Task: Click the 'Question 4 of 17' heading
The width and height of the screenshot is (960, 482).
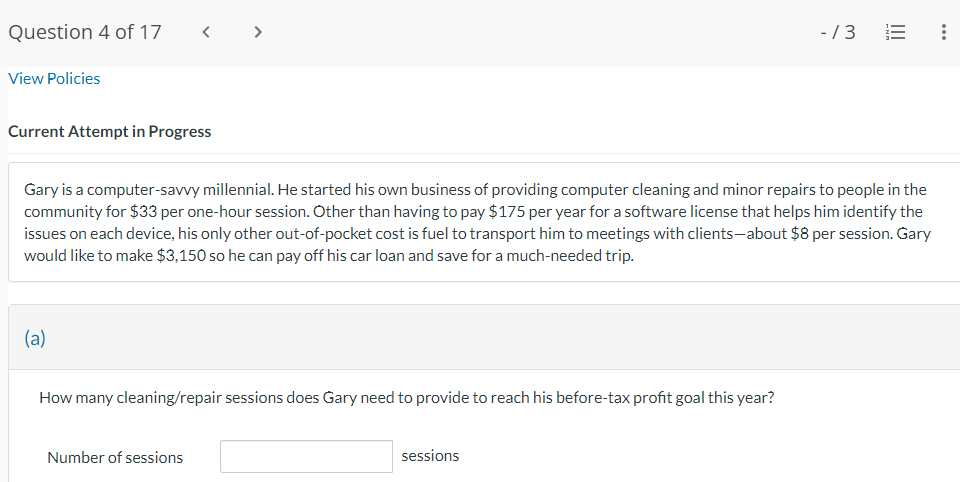Action: pyautogui.click(x=85, y=32)
